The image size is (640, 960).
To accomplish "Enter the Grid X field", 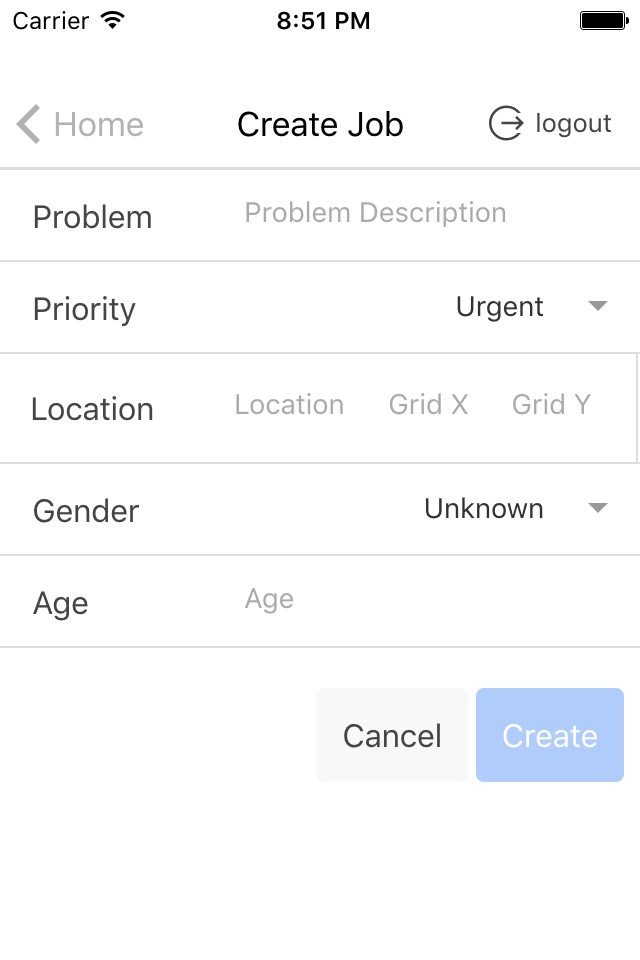I will [x=428, y=405].
